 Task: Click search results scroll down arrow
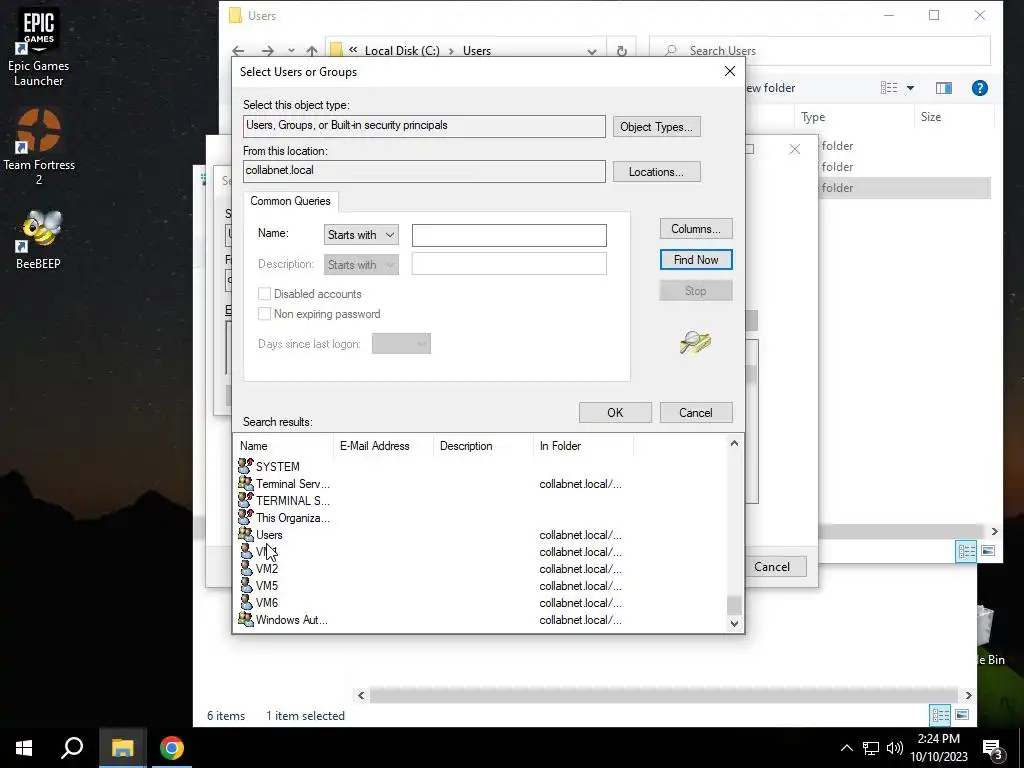click(x=734, y=624)
